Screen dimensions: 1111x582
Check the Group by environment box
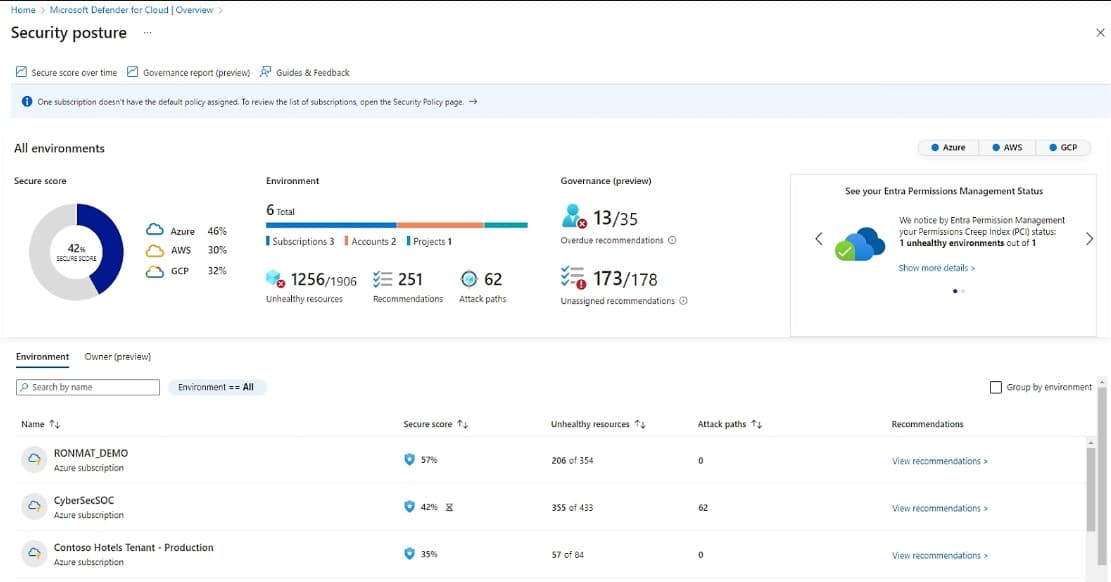pyautogui.click(x=996, y=387)
